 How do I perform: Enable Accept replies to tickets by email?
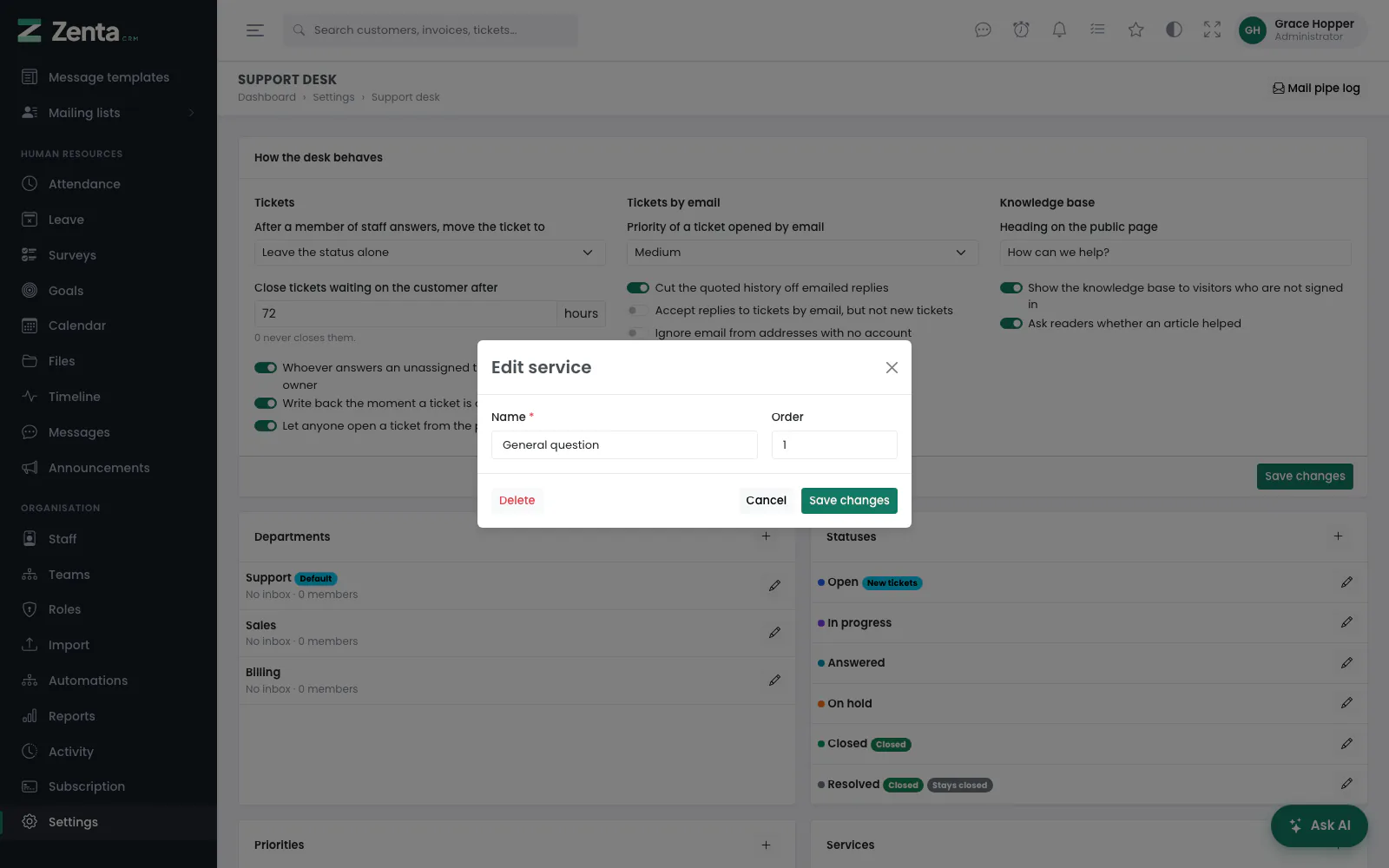click(x=638, y=310)
